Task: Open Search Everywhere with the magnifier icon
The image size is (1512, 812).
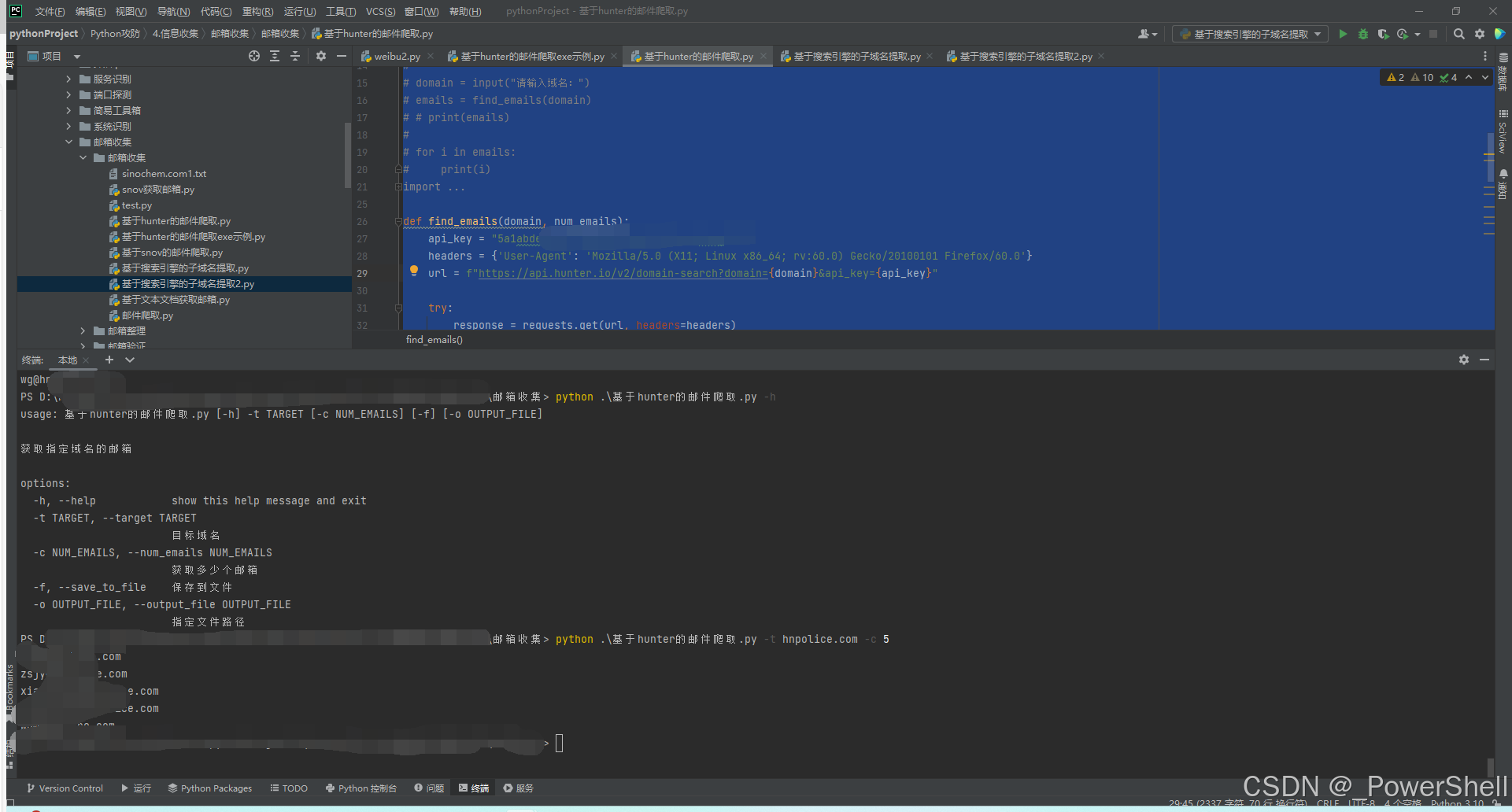Action: [1459, 34]
